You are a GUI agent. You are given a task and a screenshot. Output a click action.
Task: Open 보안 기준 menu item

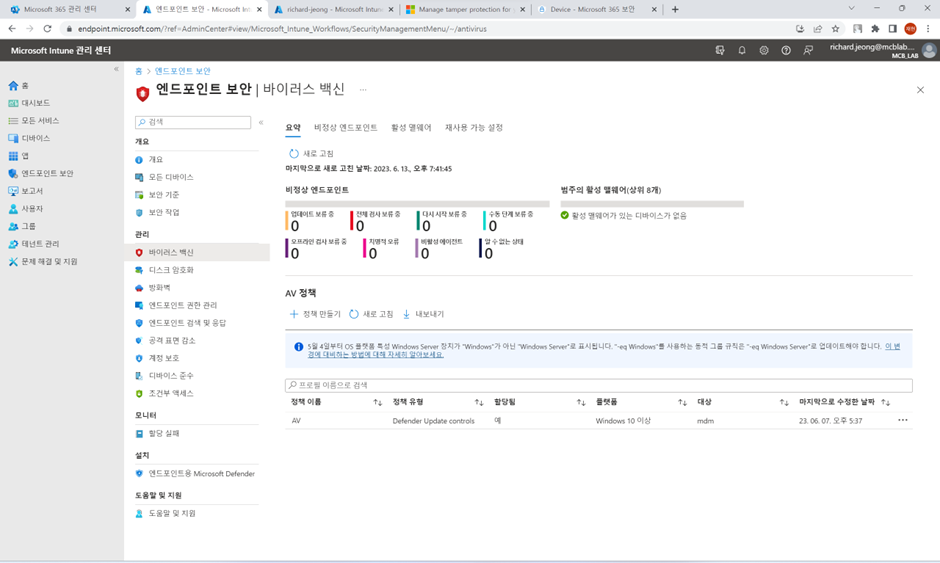click(157, 195)
